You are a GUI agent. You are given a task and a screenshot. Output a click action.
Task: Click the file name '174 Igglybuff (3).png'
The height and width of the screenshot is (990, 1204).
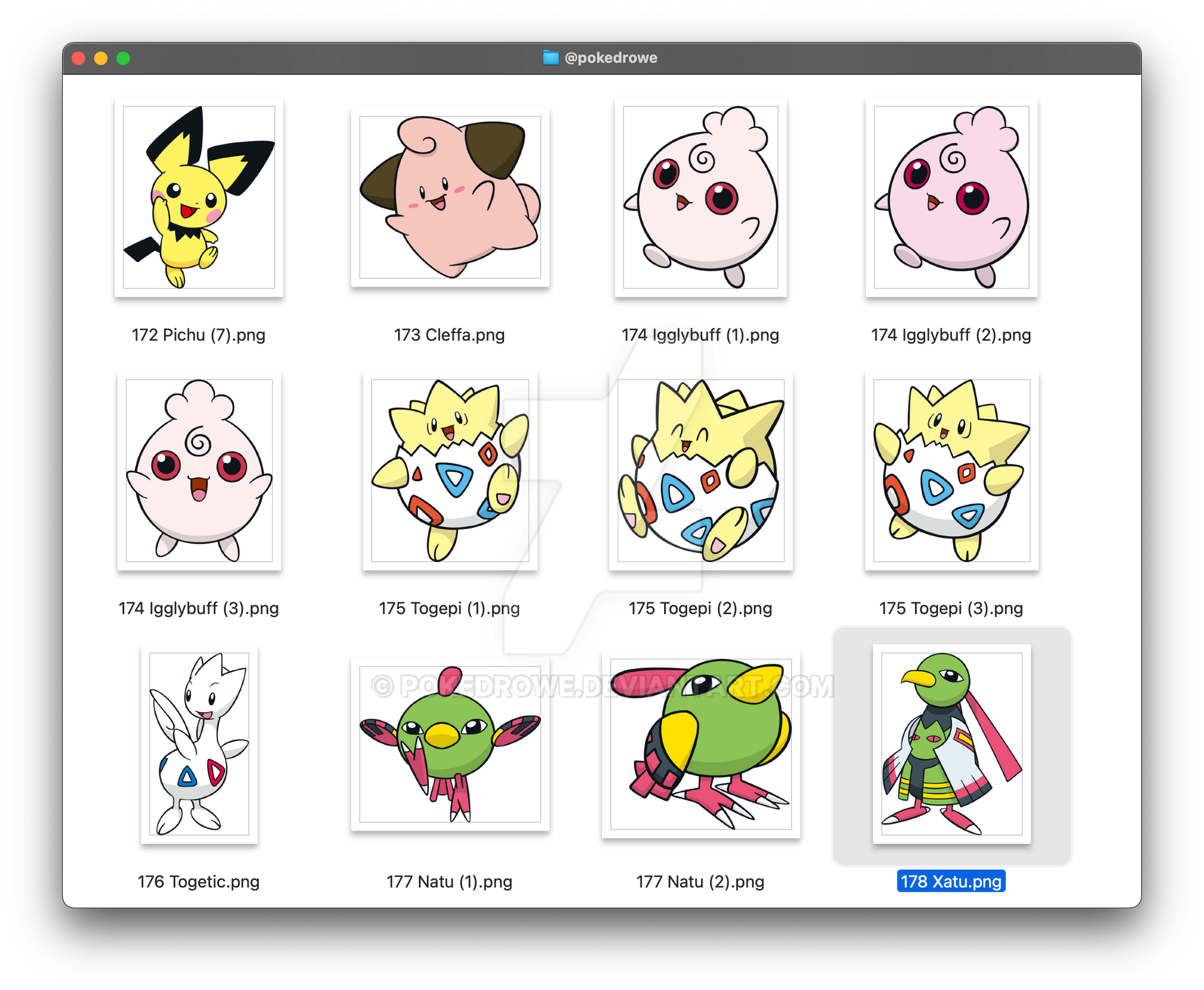pyautogui.click(x=199, y=609)
